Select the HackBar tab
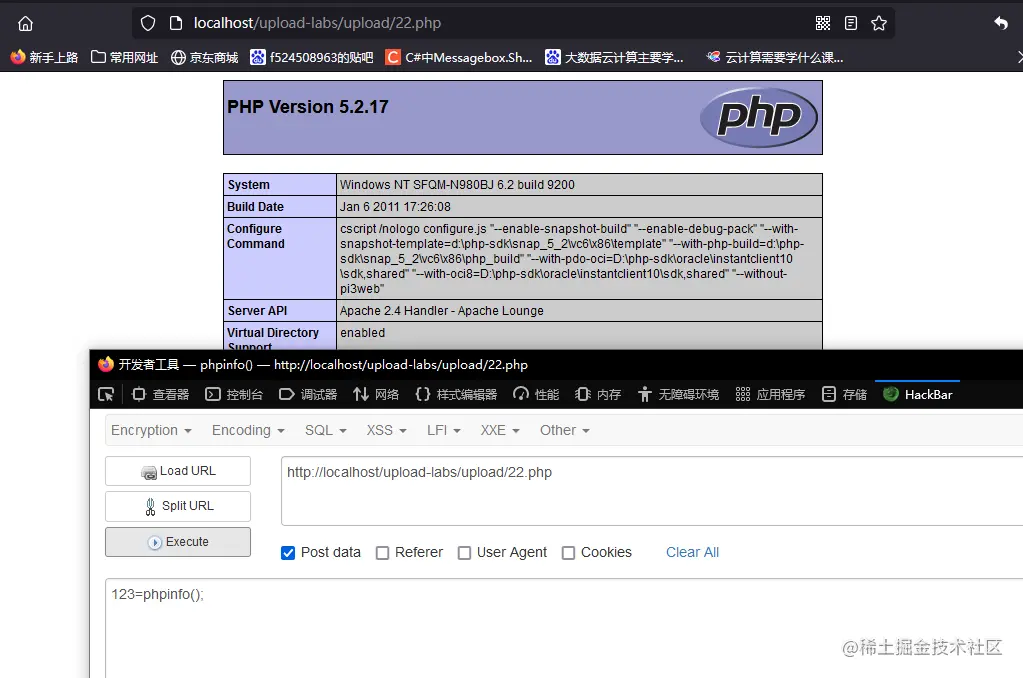Screen dimensions: 1023x678 tap(917, 395)
